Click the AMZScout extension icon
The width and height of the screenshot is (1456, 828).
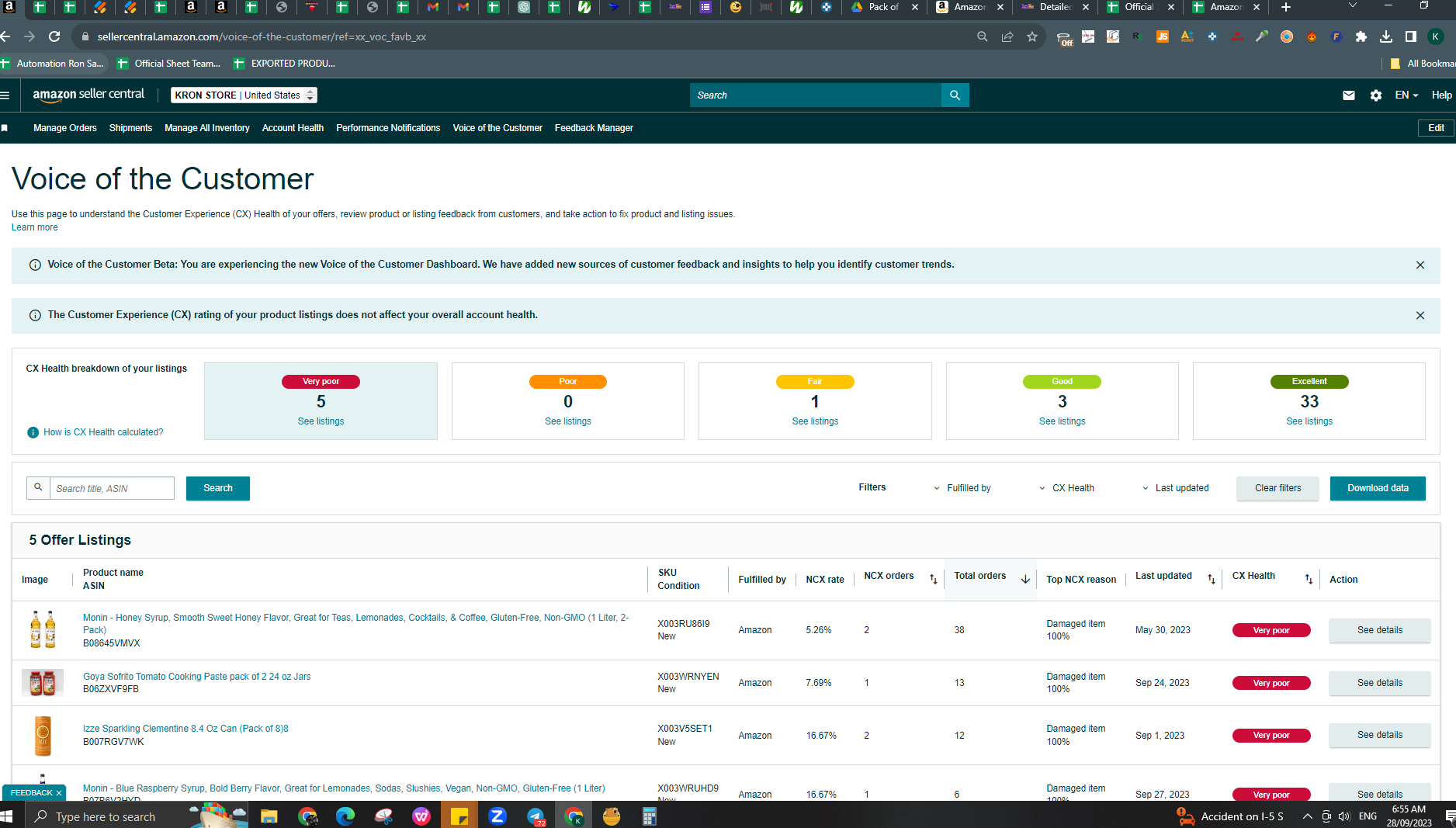1187,36
